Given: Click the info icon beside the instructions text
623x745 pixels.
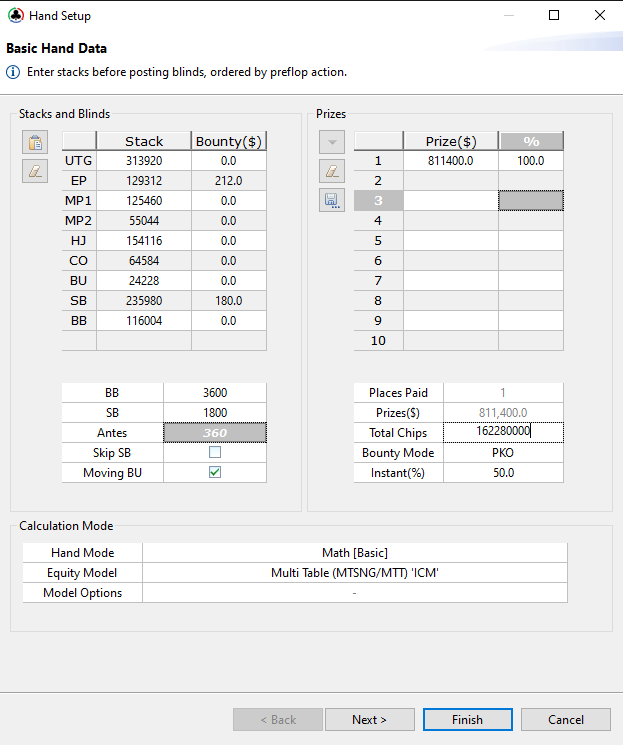Looking at the screenshot, I should (13, 72).
